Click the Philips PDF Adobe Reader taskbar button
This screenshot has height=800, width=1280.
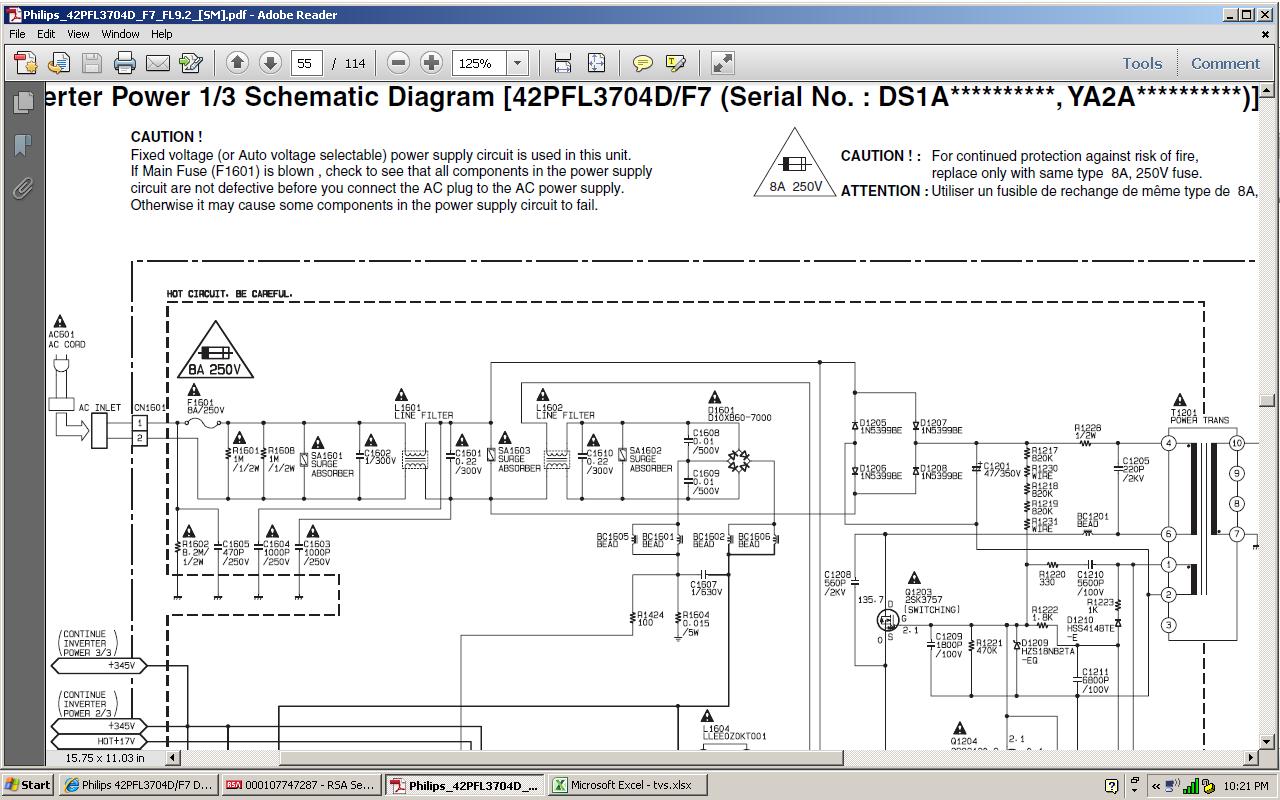(464, 785)
